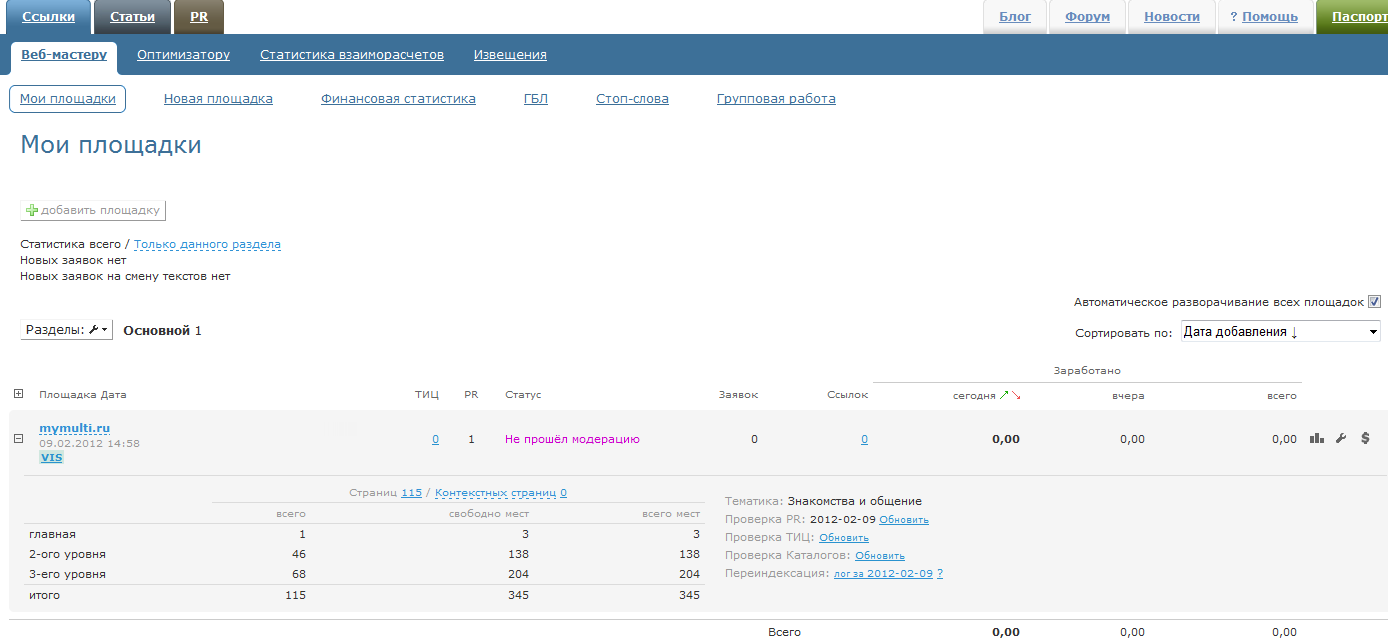
Task: Toggle Автоматическое разворачивание всех площадок checkbox
Action: 1374,302
